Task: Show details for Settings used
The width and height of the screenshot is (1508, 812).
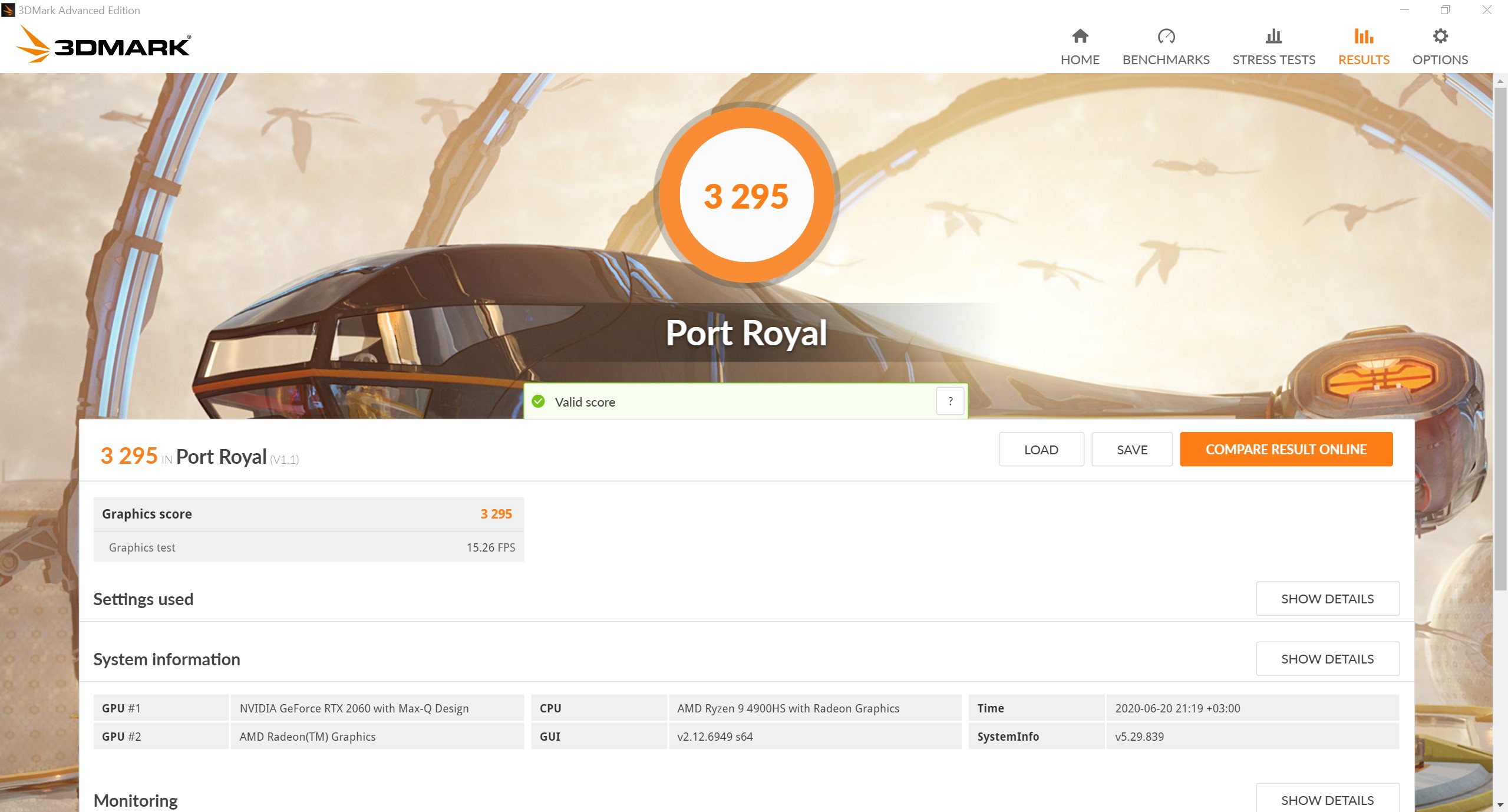Action: (x=1327, y=599)
